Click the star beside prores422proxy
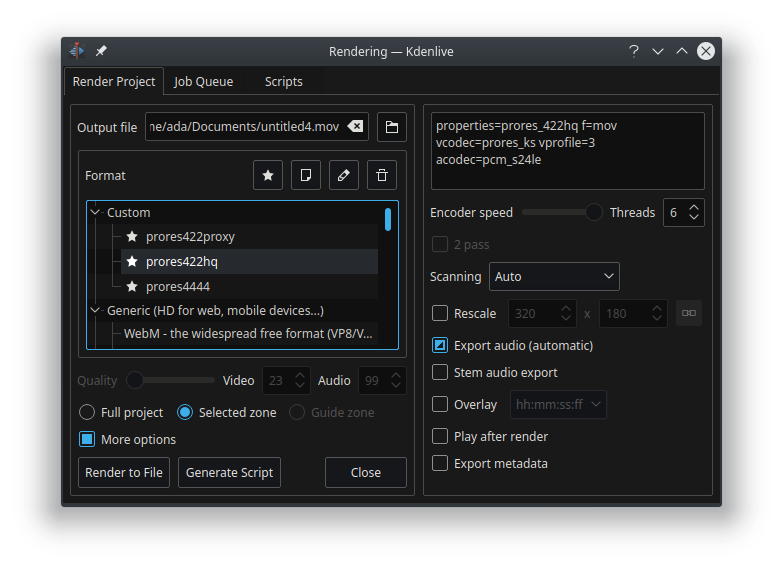Screen dimensions: 783x568 coord(132,236)
